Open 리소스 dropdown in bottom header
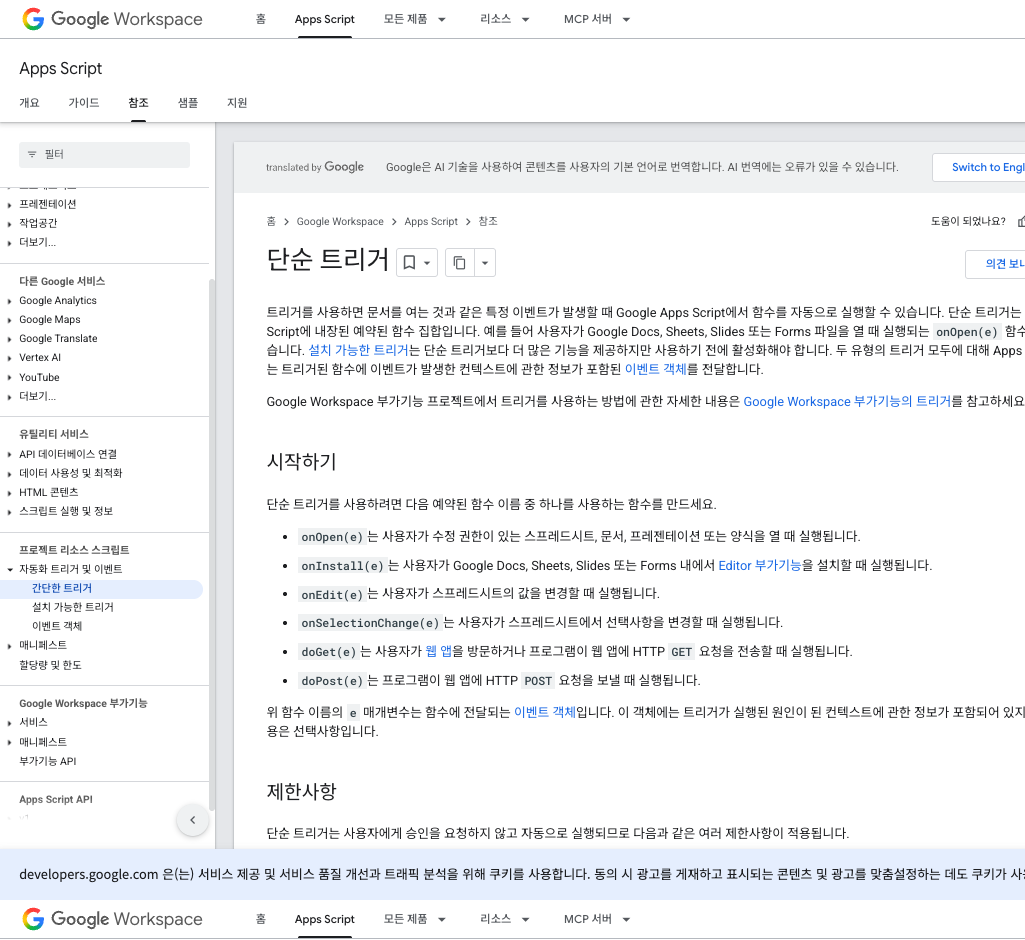Image resolution: width=1025 pixels, height=940 pixels. 504,919
